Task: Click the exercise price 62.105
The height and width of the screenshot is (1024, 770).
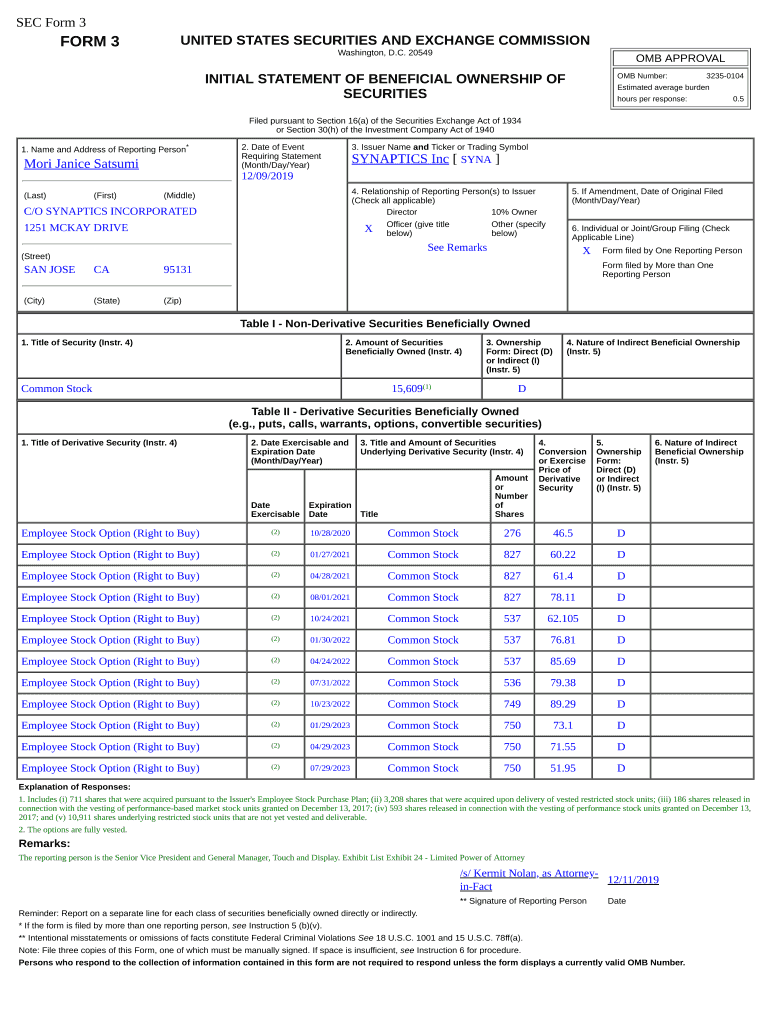Action: (x=563, y=618)
